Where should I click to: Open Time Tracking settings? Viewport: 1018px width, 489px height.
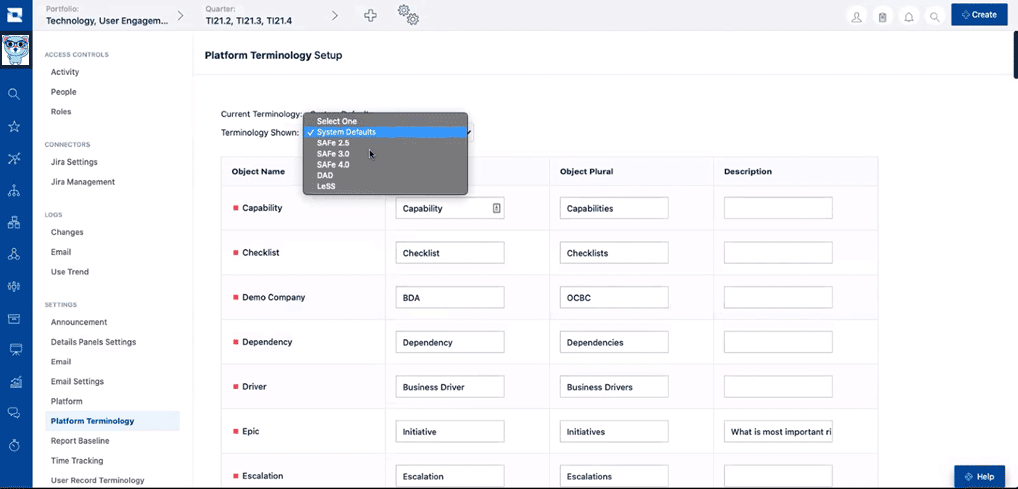coord(77,460)
